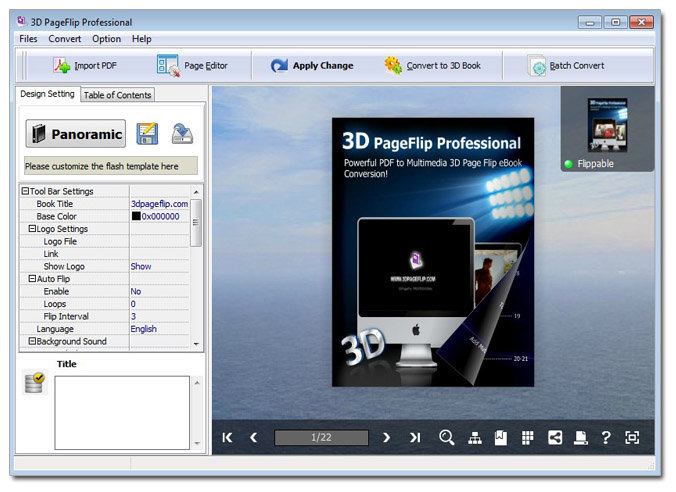Select the Design Setting tab
Image resolution: width=676 pixels, height=492 pixels.
[47, 94]
